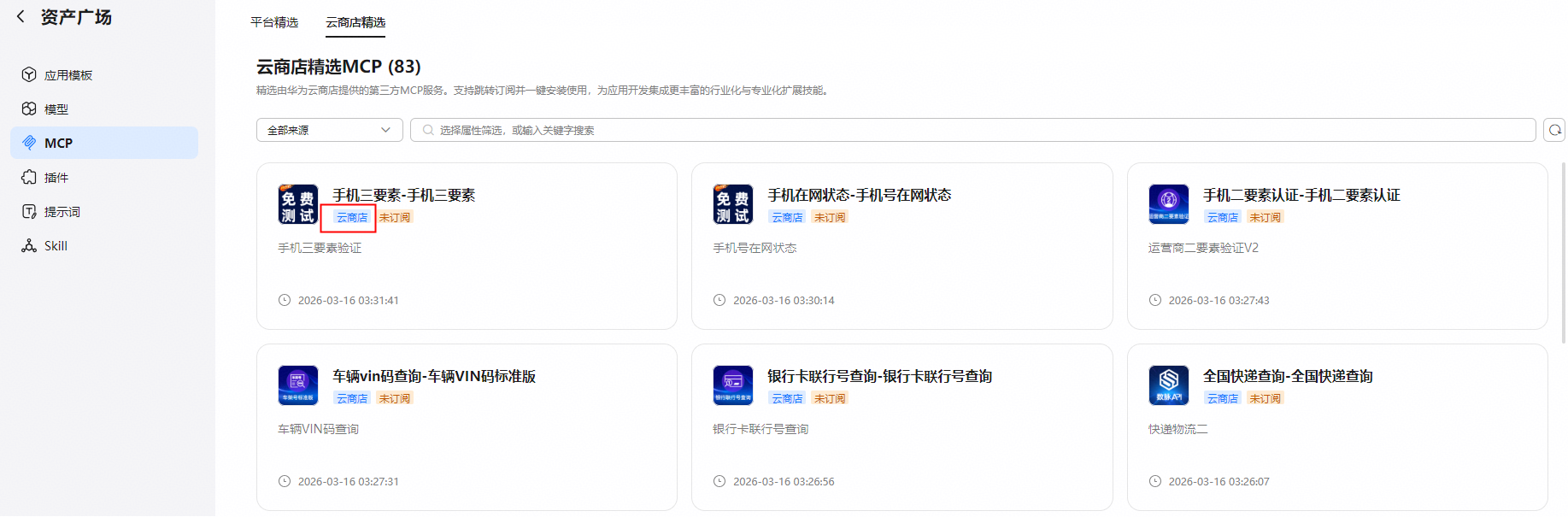
Task: Open the 银行卡联行号查询 card title
Action: [x=880, y=377]
